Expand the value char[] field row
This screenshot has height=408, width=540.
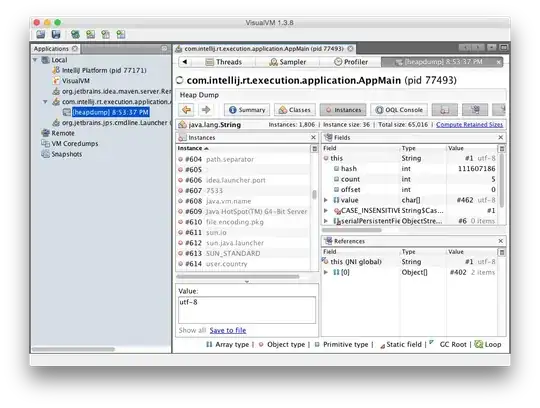[x=326, y=200]
